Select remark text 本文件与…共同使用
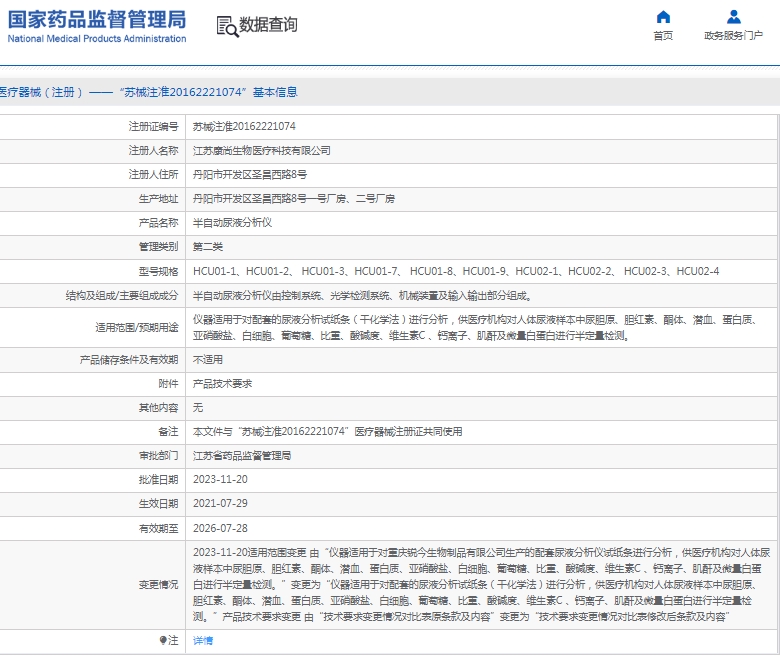Screen dimensions: 780x658 click(328, 431)
